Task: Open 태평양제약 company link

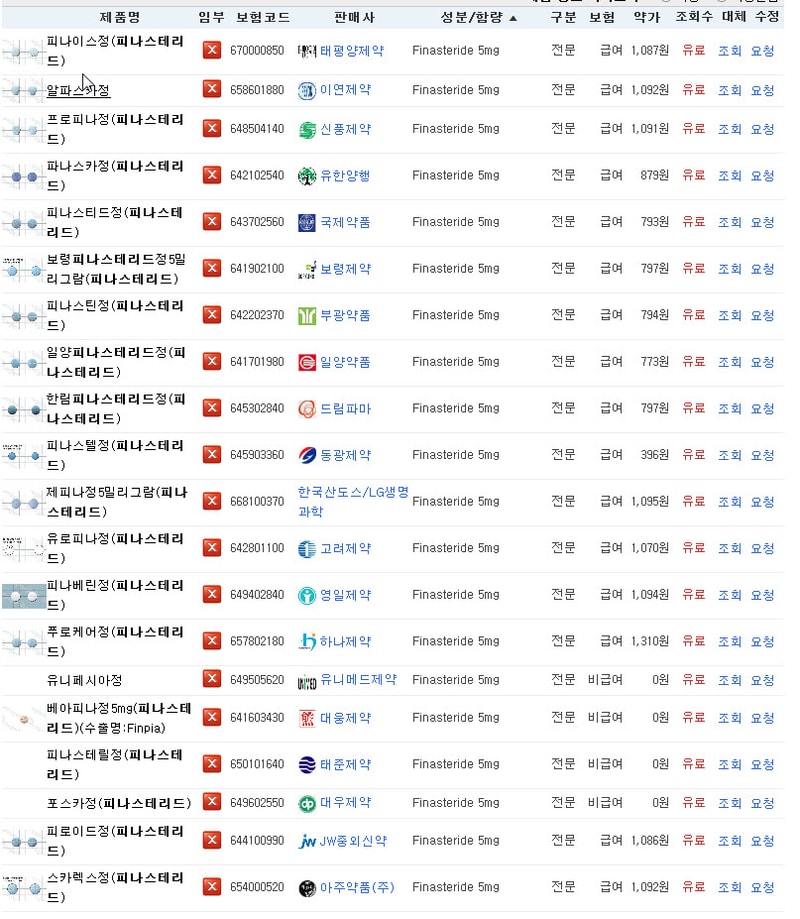Action: [352, 51]
